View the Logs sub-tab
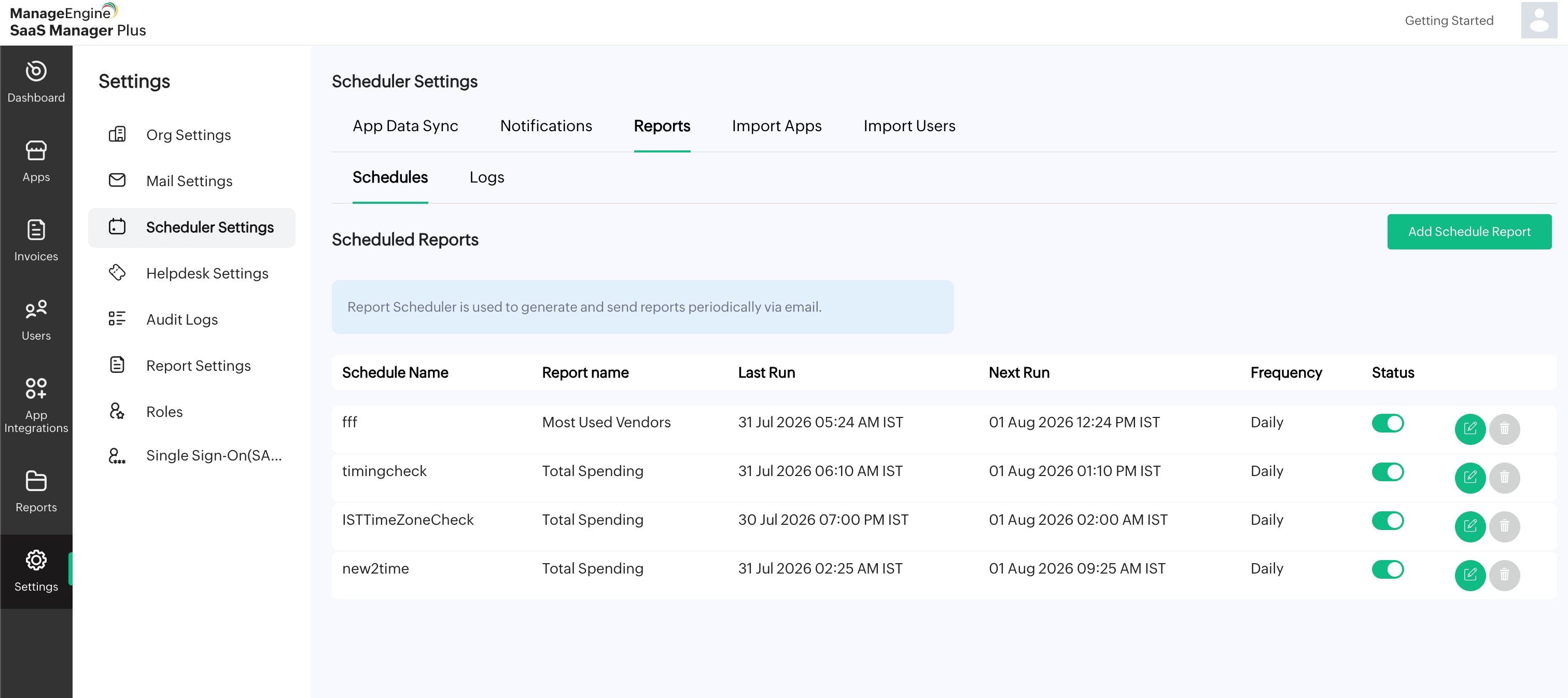The image size is (1568, 698). [x=487, y=177]
